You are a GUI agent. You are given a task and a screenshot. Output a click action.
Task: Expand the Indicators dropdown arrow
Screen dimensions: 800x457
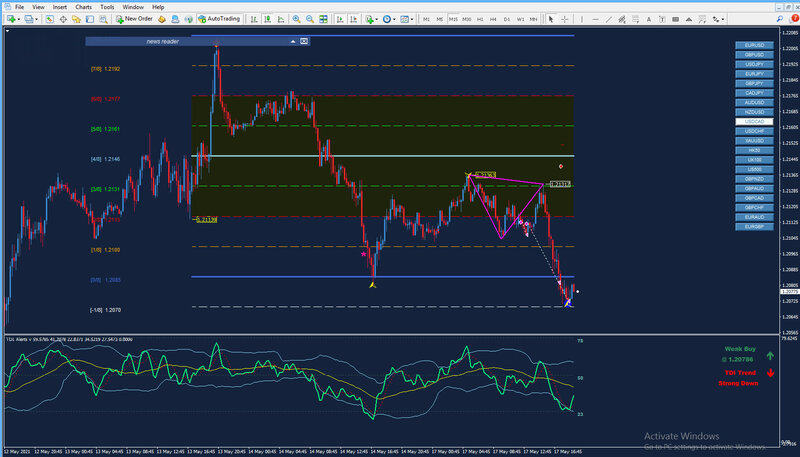click(x=376, y=19)
